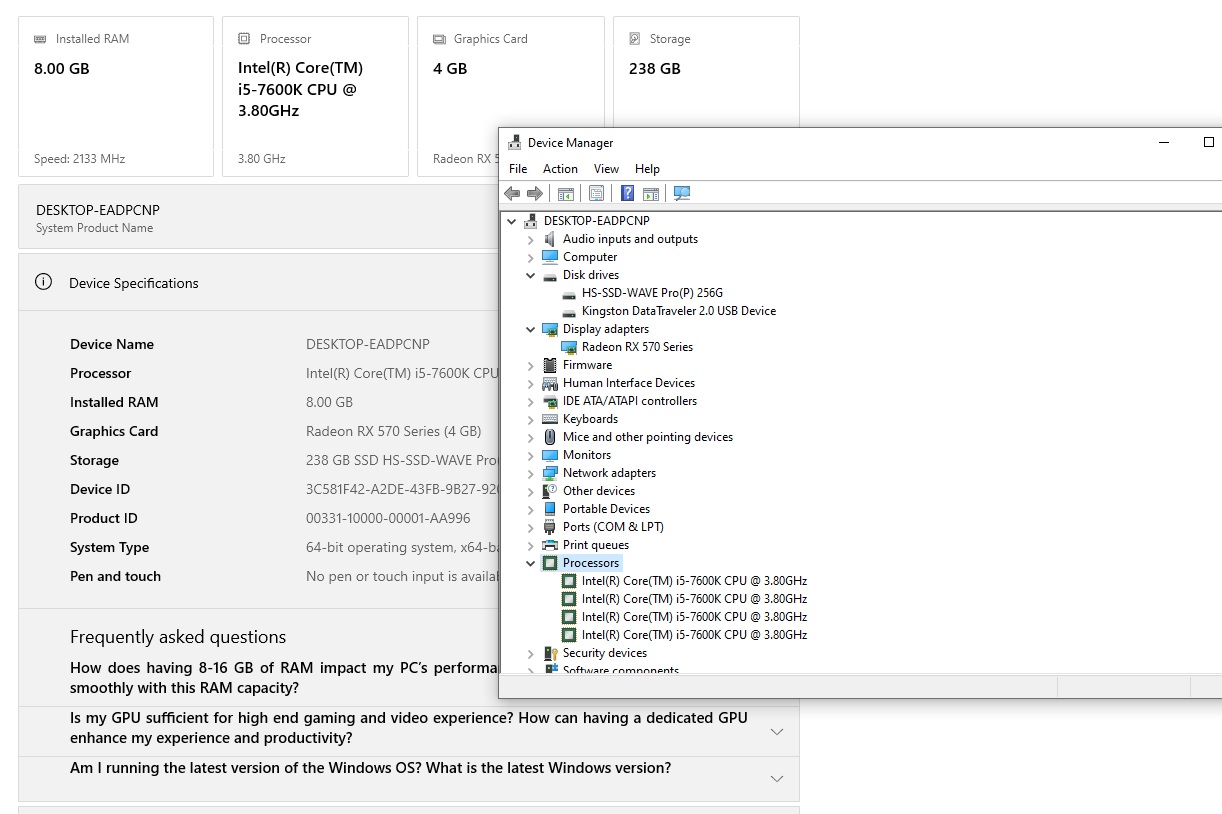Maximize the Device Manager window
This screenshot has height=814, width=1222.
click(1208, 142)
